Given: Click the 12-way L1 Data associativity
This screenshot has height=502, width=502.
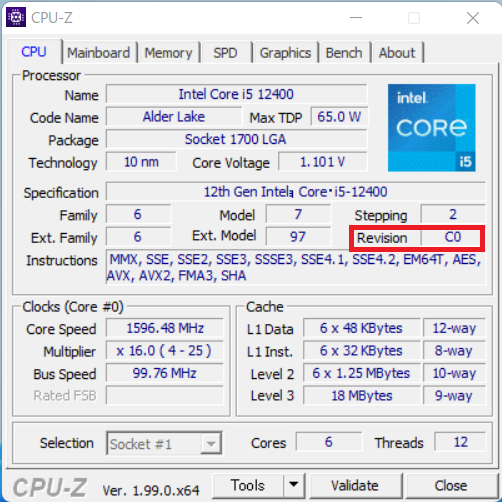Looking at the screenshot, I should tap(454, 328).
